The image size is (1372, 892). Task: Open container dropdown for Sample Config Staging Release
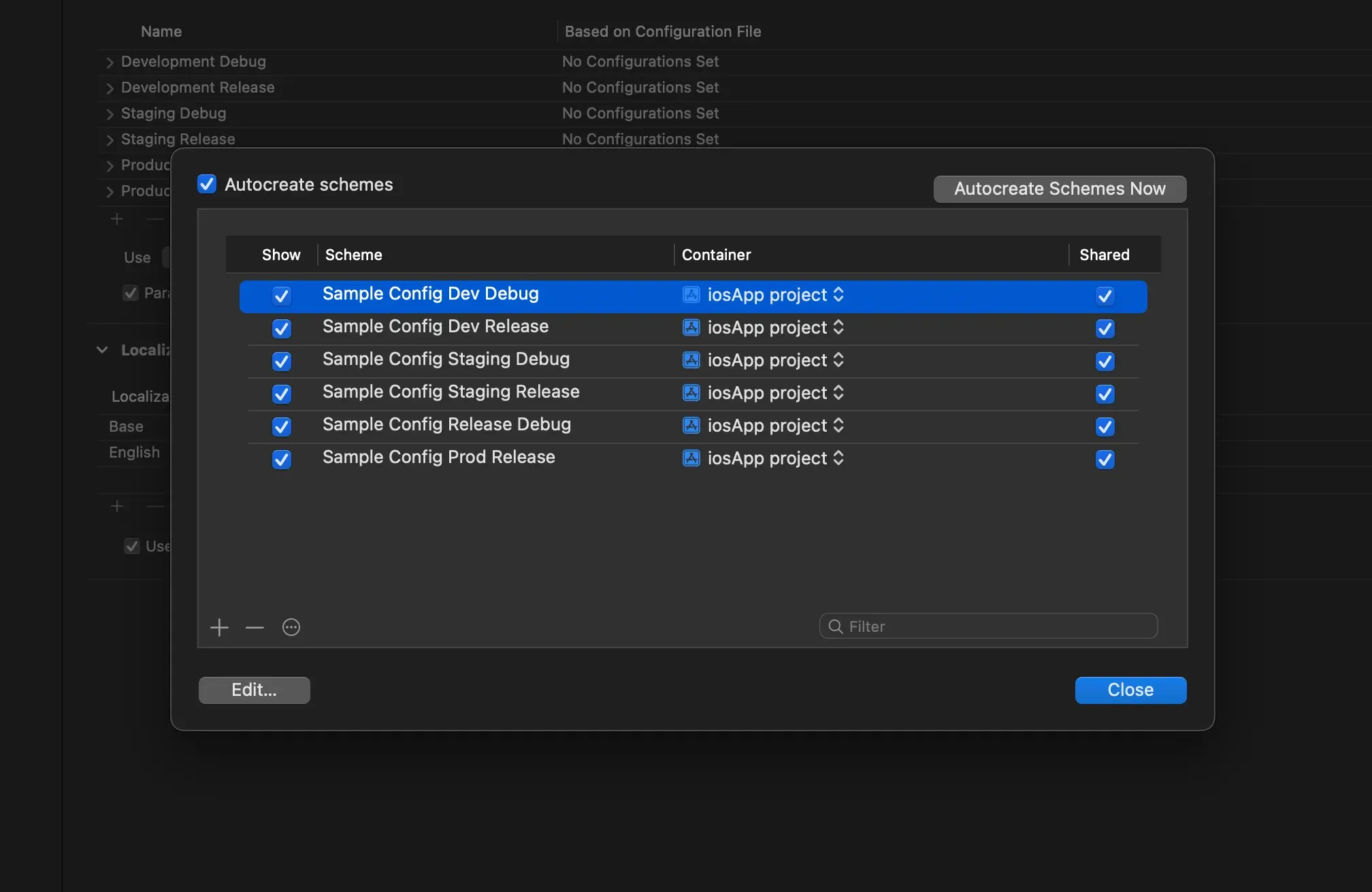click(x=838, y=392)
